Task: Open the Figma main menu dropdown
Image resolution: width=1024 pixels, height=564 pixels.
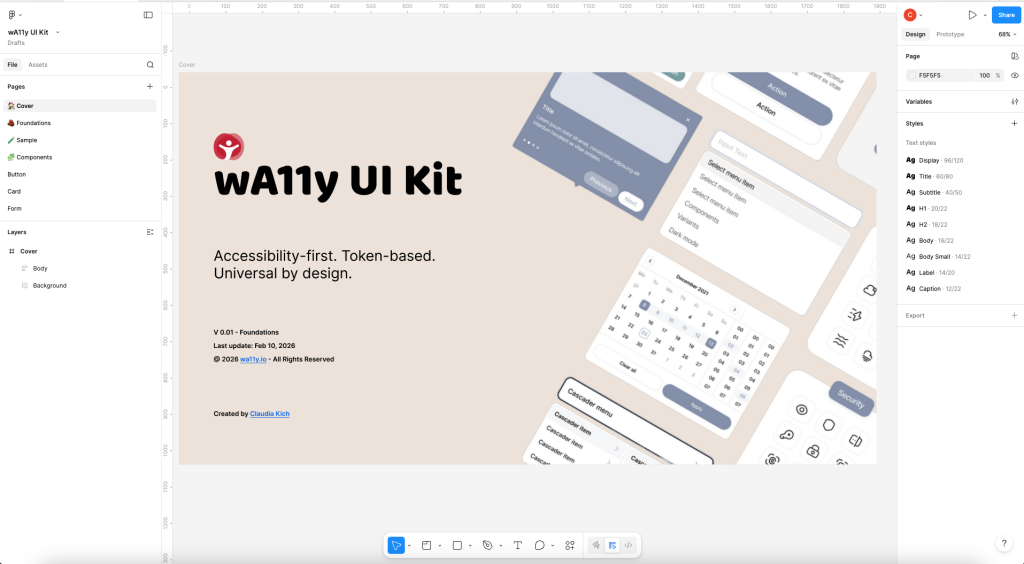Action: [15, 15]
